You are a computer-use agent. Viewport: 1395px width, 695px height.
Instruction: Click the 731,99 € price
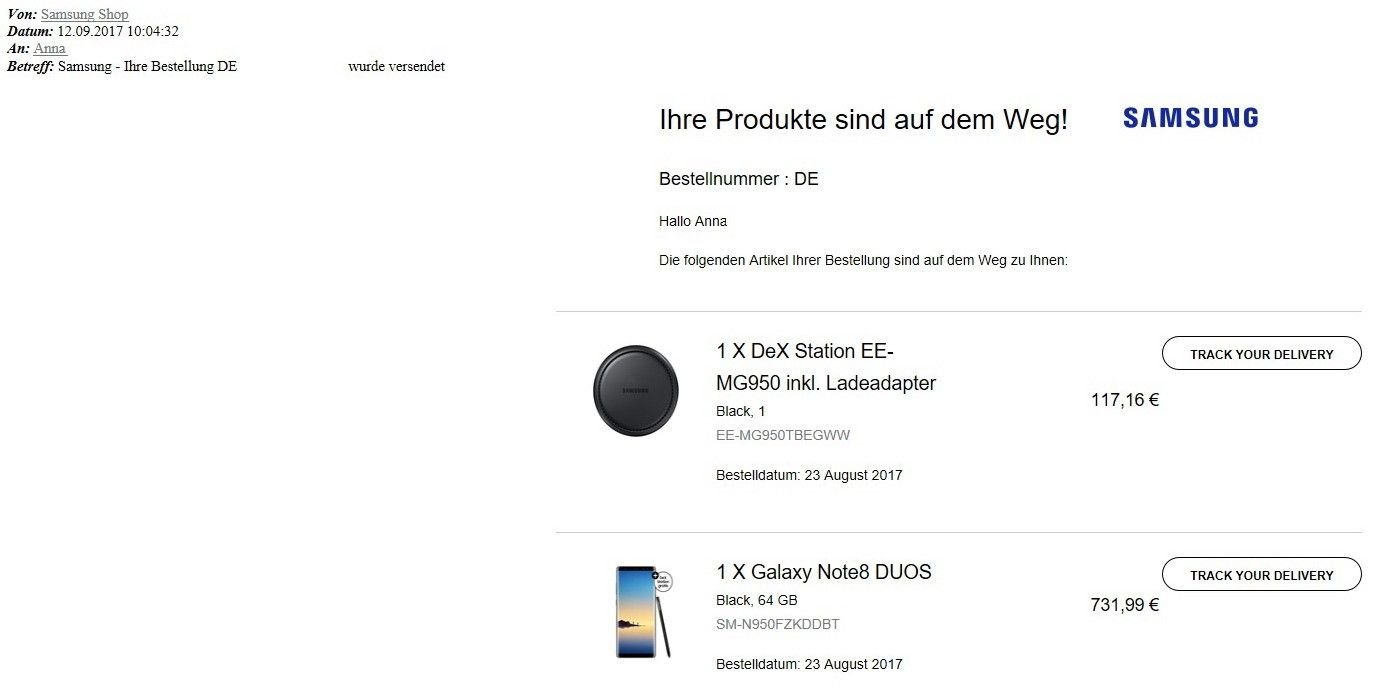[1125, 605]
